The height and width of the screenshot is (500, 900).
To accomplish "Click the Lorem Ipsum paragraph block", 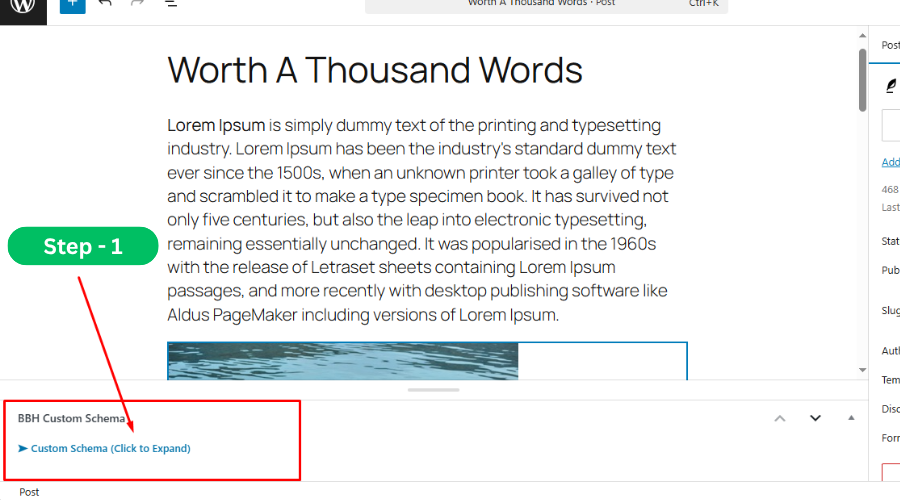I will pyautogui.click(x=423, y=220).
